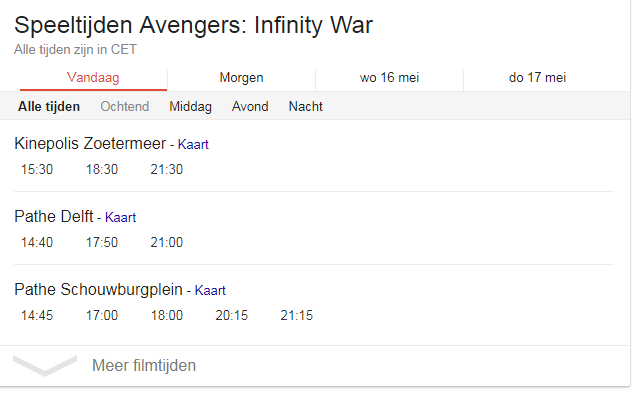Image resolution: width=632 pixels, height=393 pixels.
Task: Open Kaart link for Pathe Delft
Action: (x=121, y=217)
